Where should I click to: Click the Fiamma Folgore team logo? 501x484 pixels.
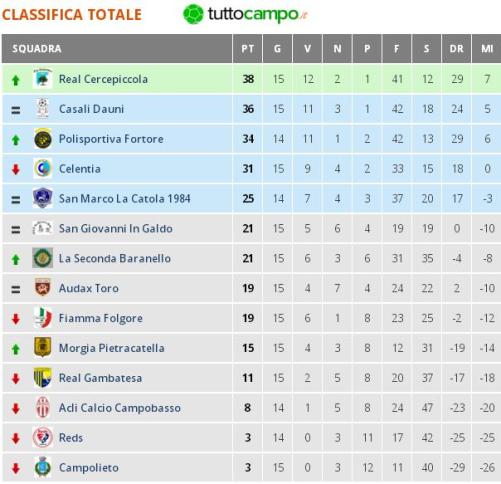tap(43, 318)
